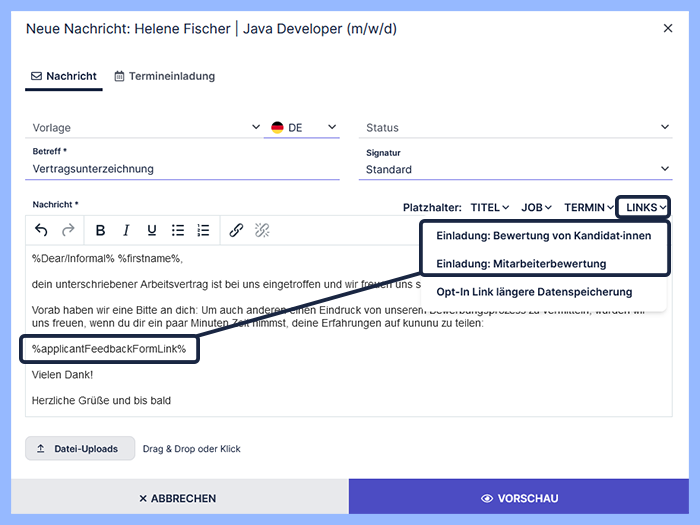Image resolution: width=700 pixels, height=525 pixels.
Task: Toggle italic text formatting
Action: pos(126,230)
